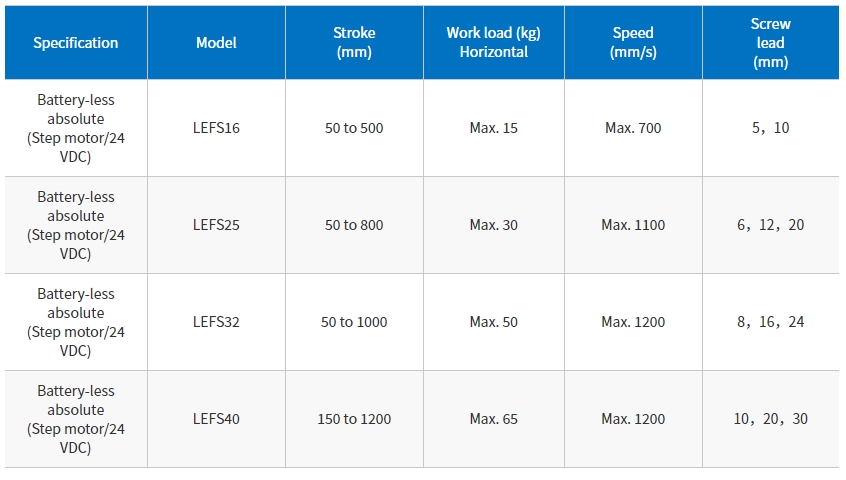Click the 5, 10 screw lead cell

coord(770,128)
